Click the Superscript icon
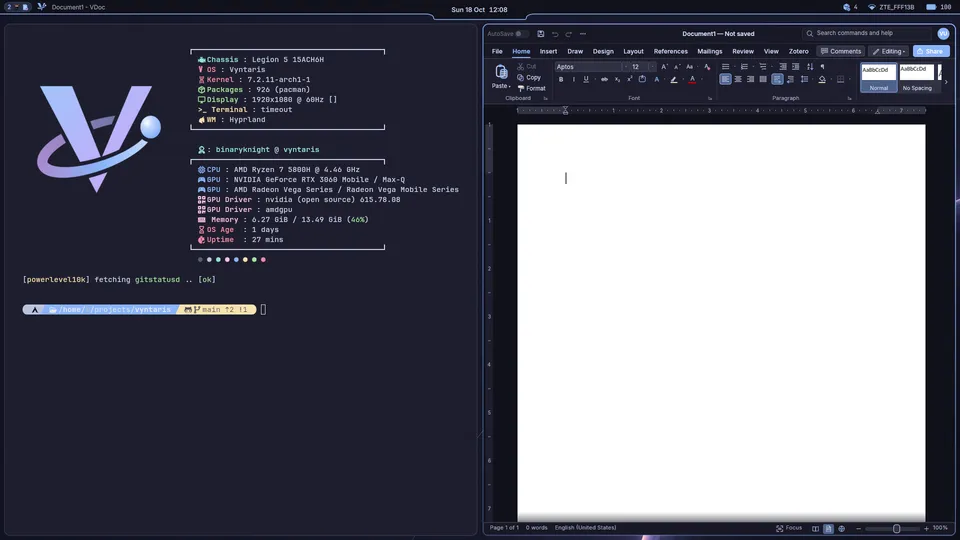960x540 pixels. point(629,79)
